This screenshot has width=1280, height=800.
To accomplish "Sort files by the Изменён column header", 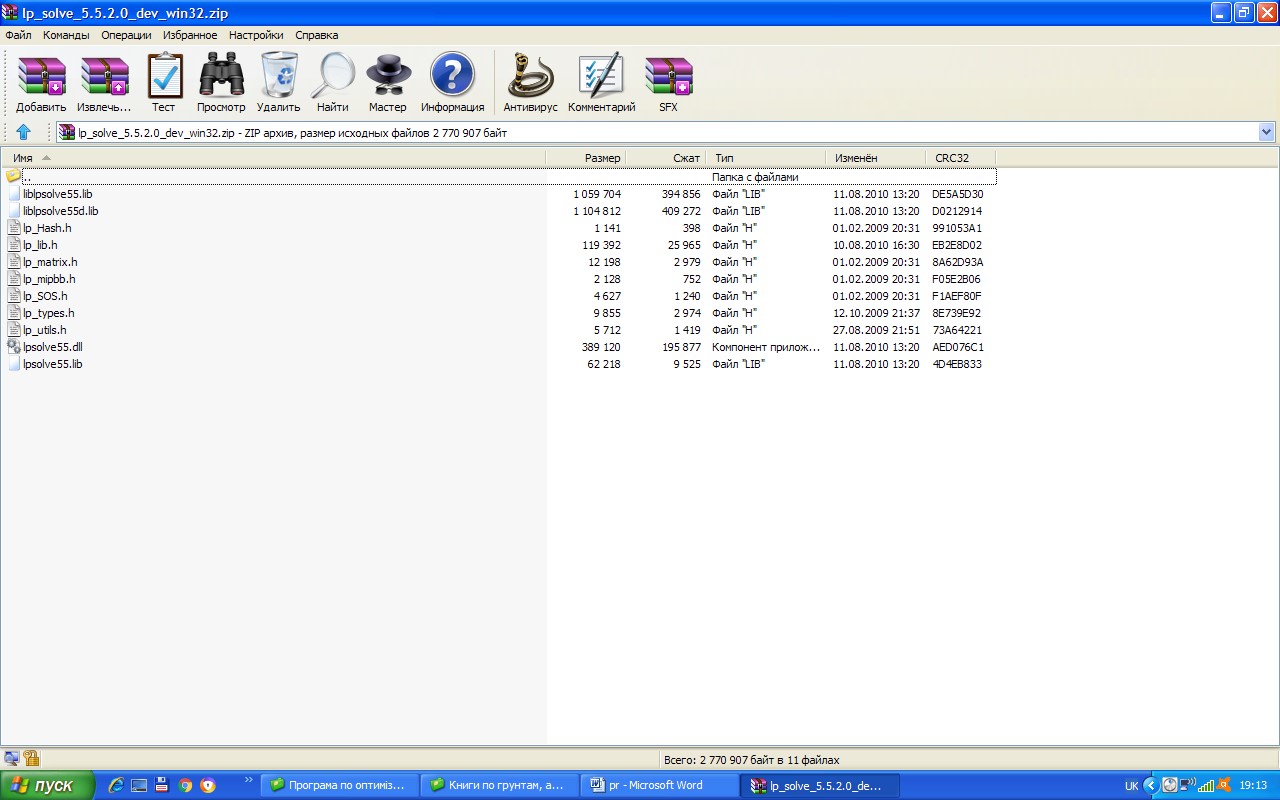I will coord(876,158).
